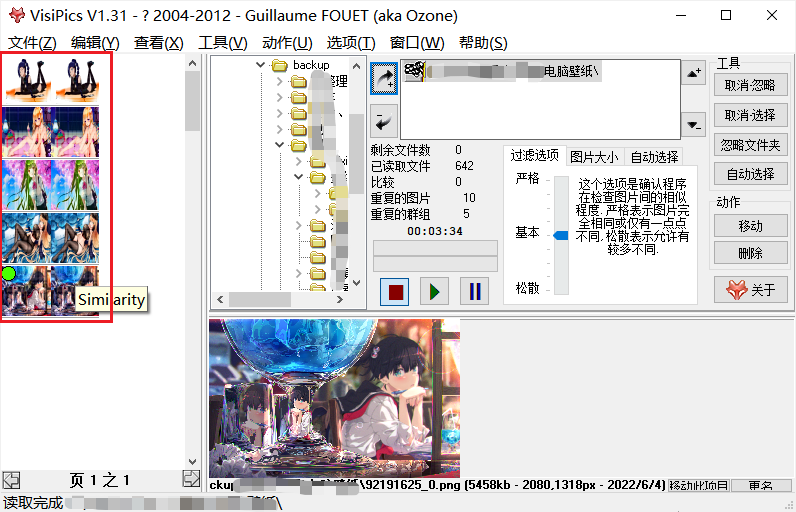The width and height of the screenshot is (796, 512).
Task: Click the 取消忽略 button
Action: (x=750, y=85)
